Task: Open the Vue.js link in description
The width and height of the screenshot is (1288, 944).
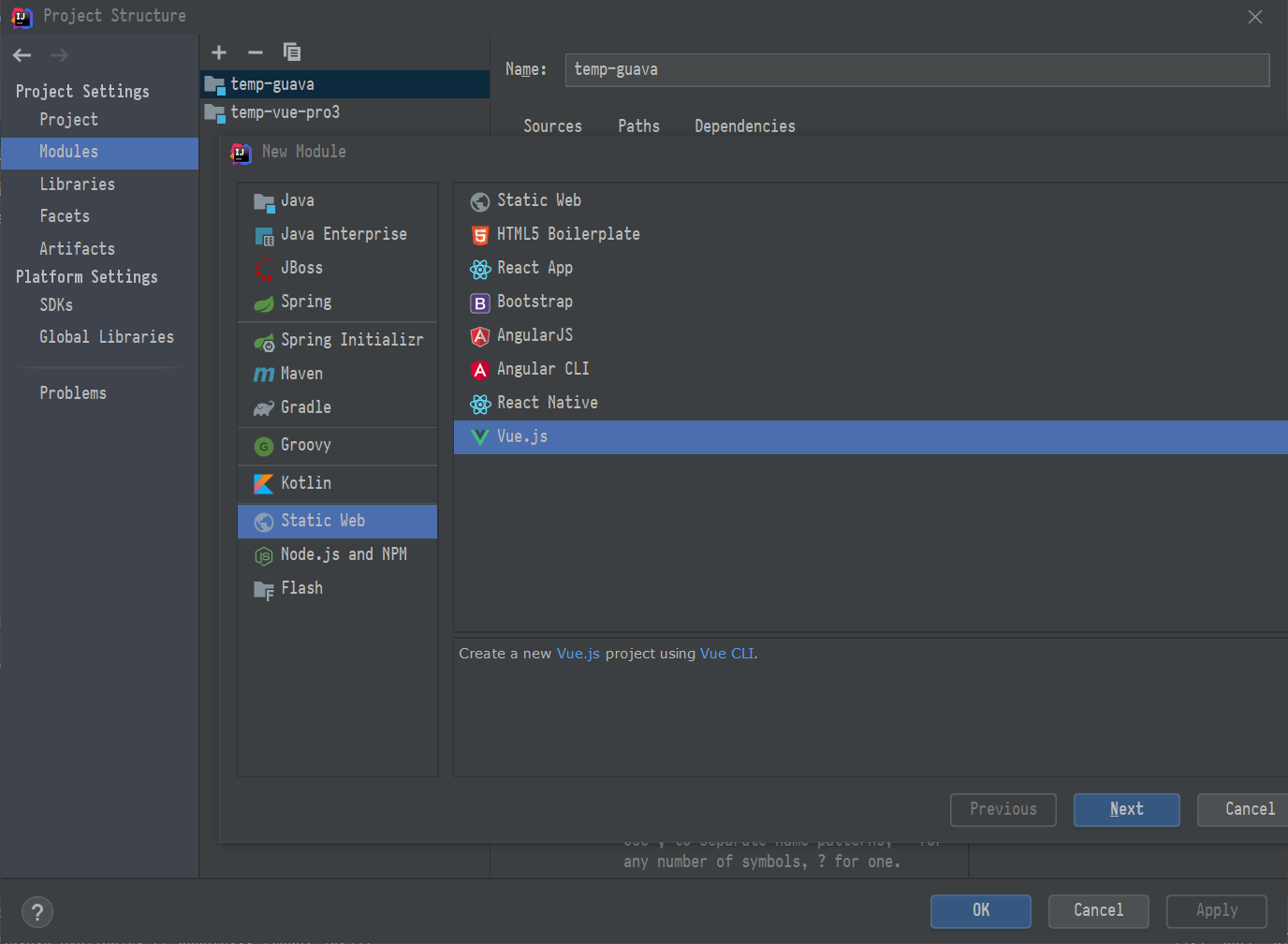Action: point(578,654)
